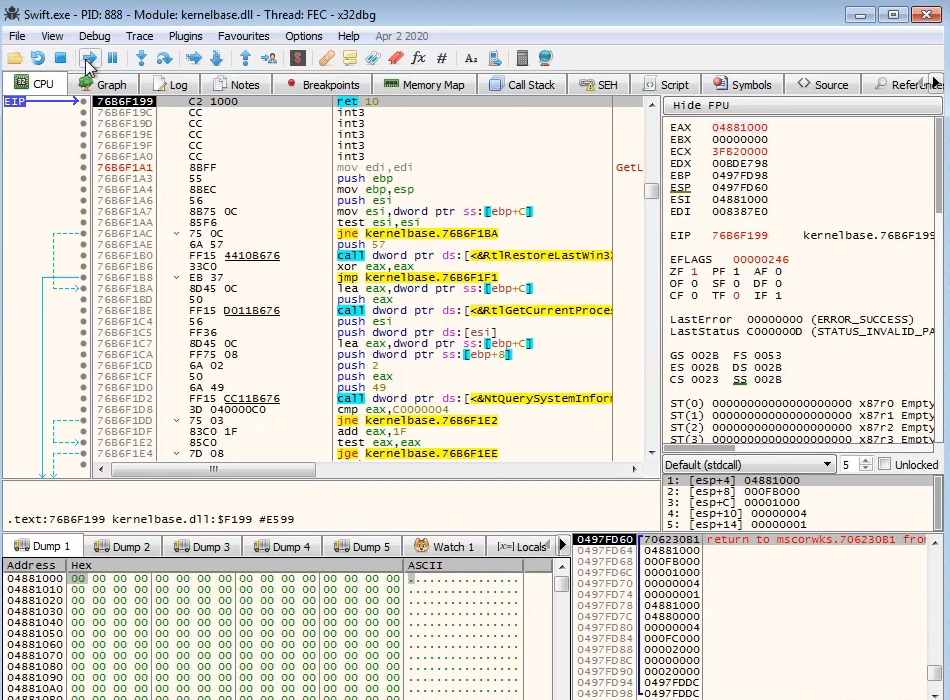
Task: Stop the debugging session
Action: 60,58
